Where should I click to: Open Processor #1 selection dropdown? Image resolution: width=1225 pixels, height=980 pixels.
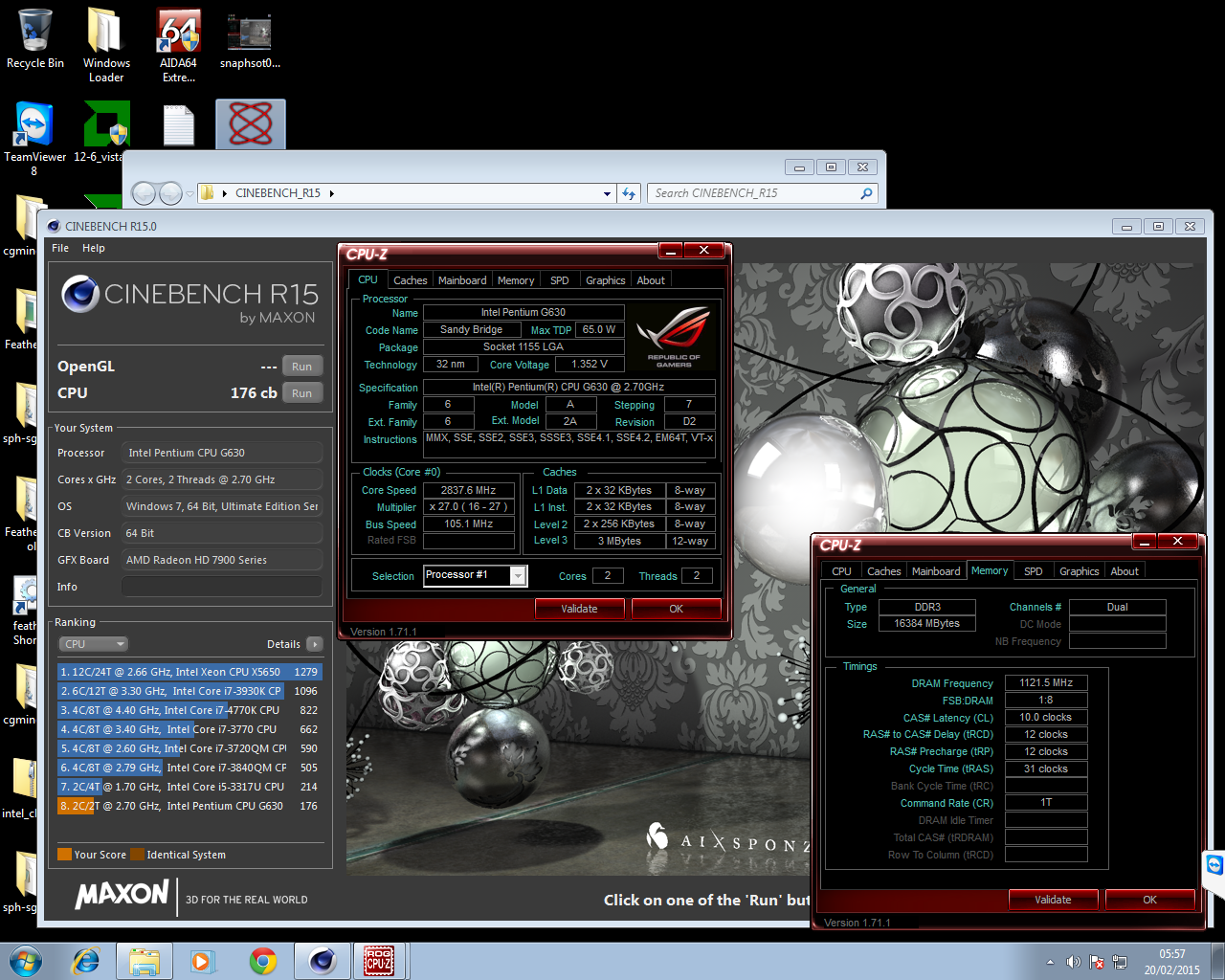pos(518,575)
